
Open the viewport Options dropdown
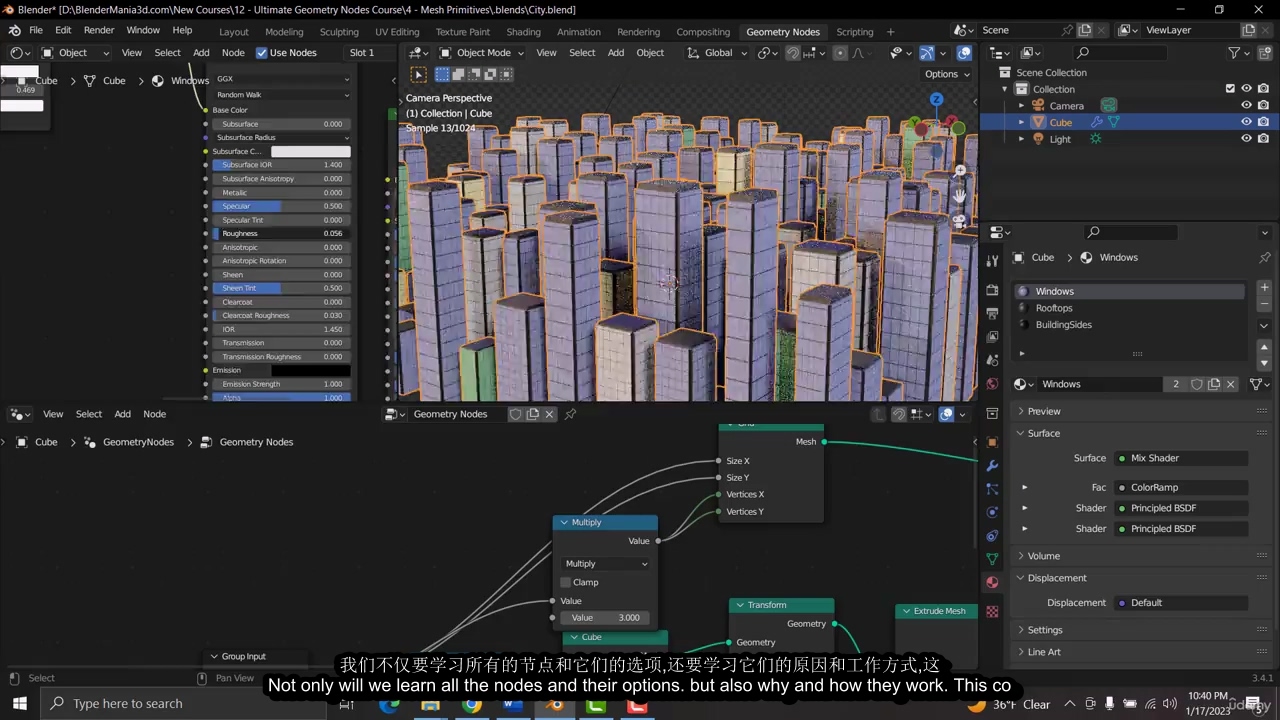[x=947, y=74]
